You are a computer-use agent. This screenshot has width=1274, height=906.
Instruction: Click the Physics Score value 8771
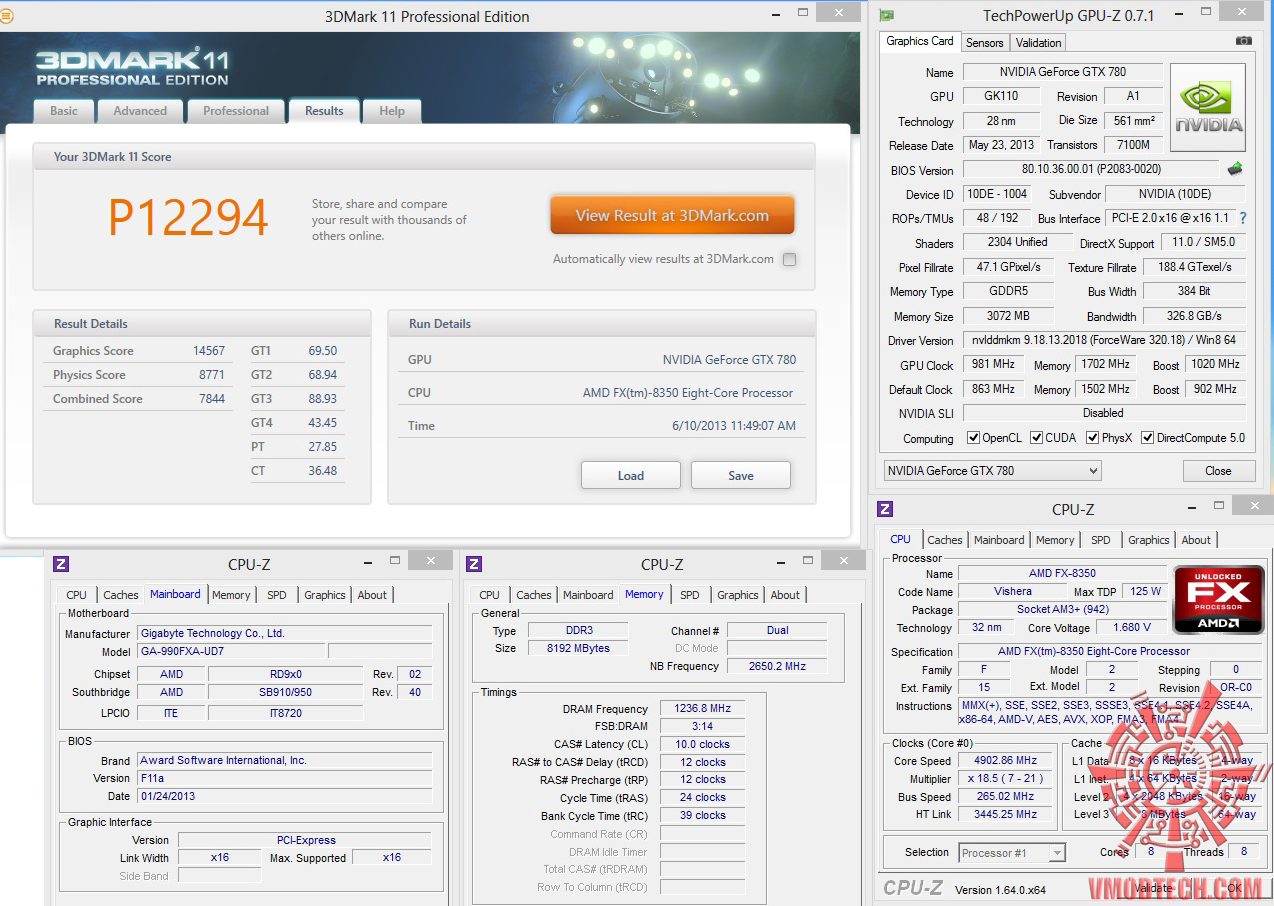tap(212, 375)
